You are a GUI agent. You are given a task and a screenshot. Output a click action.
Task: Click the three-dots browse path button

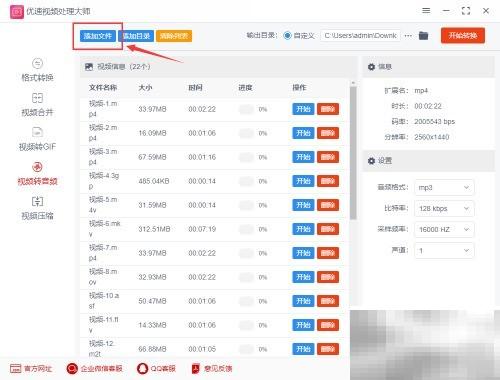point(408,35)
